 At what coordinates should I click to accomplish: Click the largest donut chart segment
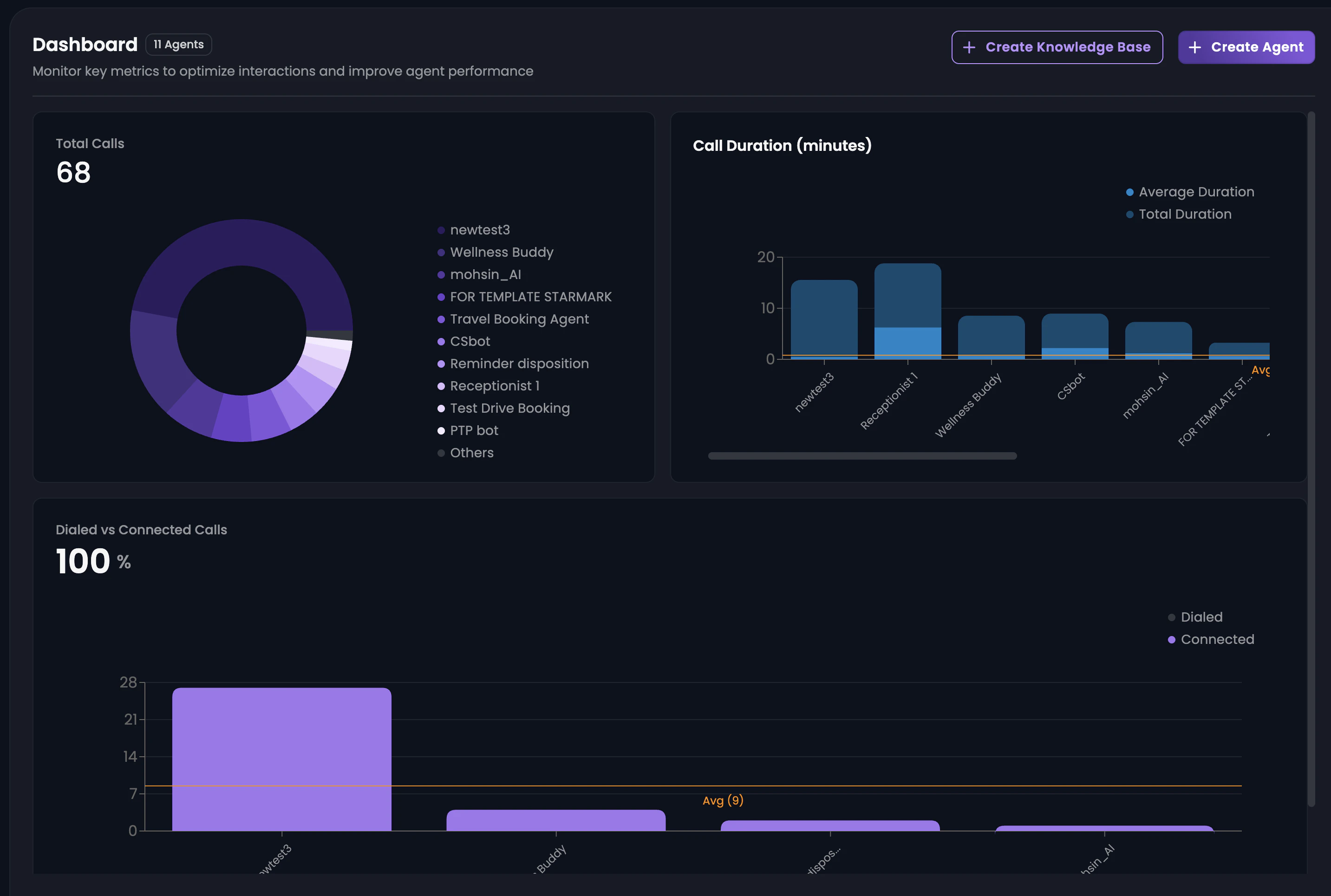pyautogui.click(x=241, y=243)
